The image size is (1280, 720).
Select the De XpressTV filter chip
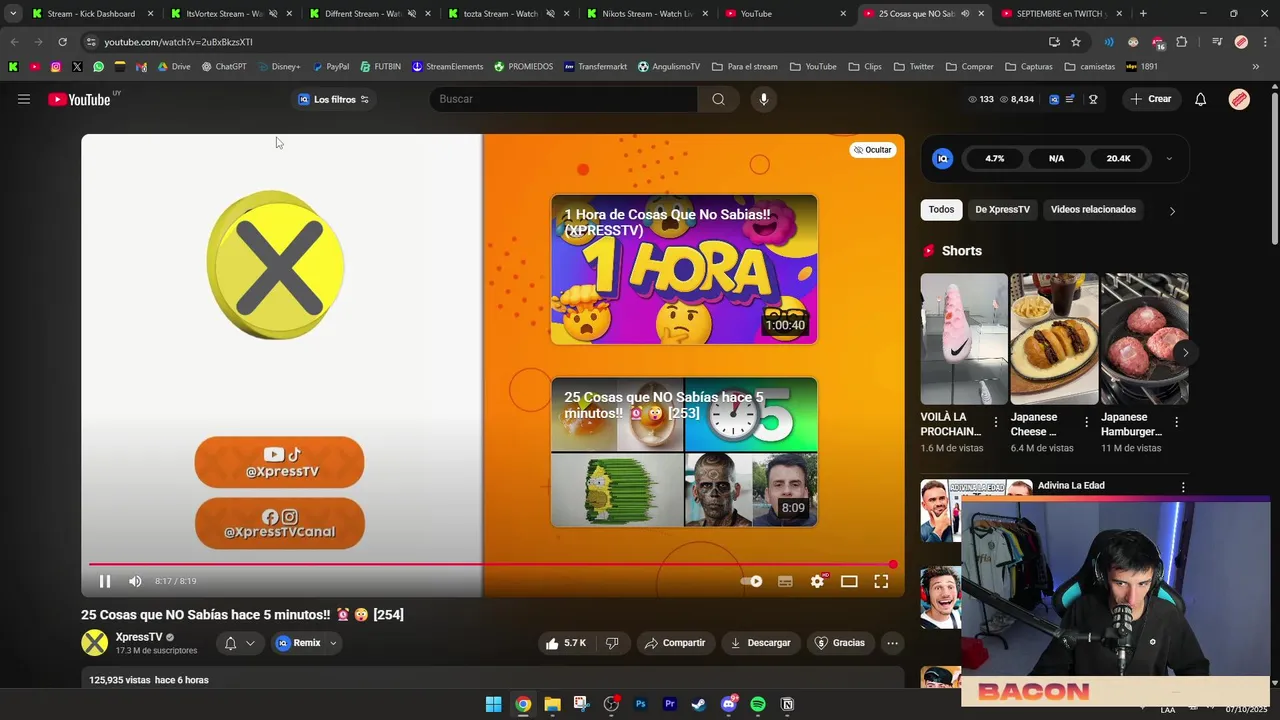pyautogui.click(x=1002, y=210)
